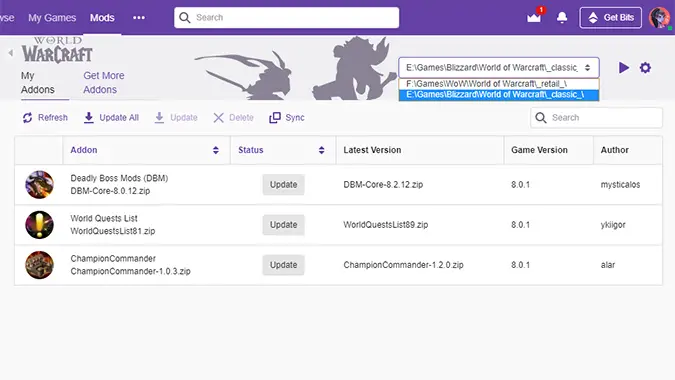Switch to the Mods tab
Screen dimensions: 675x380
102,18
